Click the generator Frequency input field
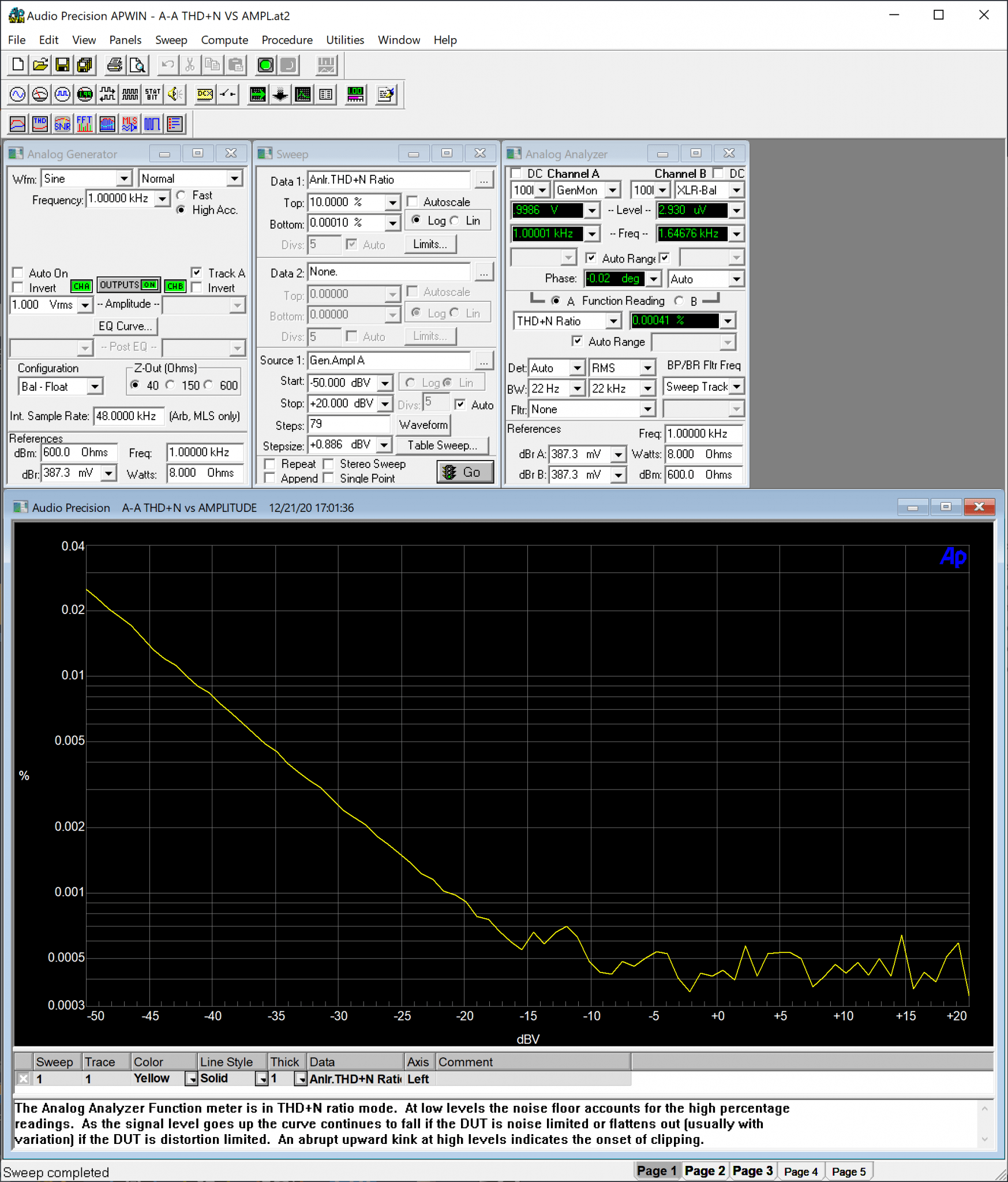This screenshot has height=1182, width=1008. [x=121, y=199]
